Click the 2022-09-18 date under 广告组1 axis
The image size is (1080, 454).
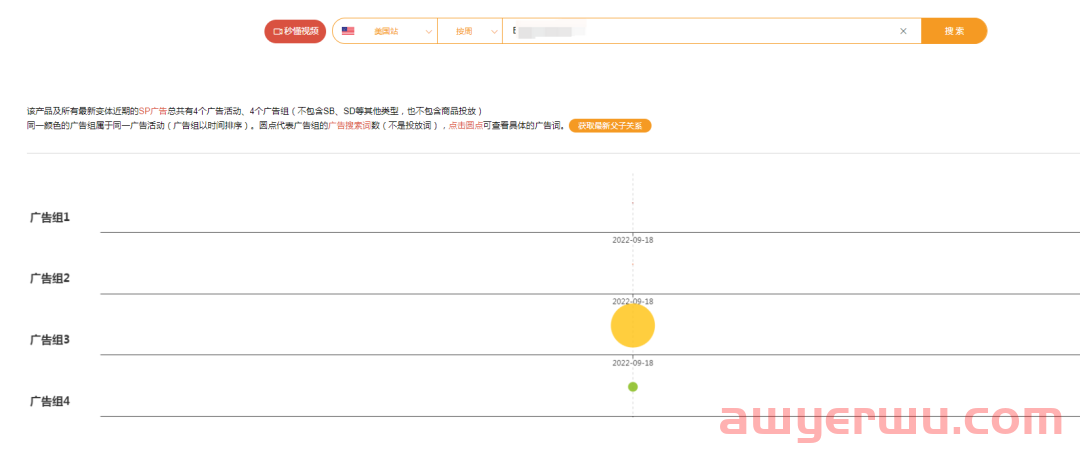(632, 240)
